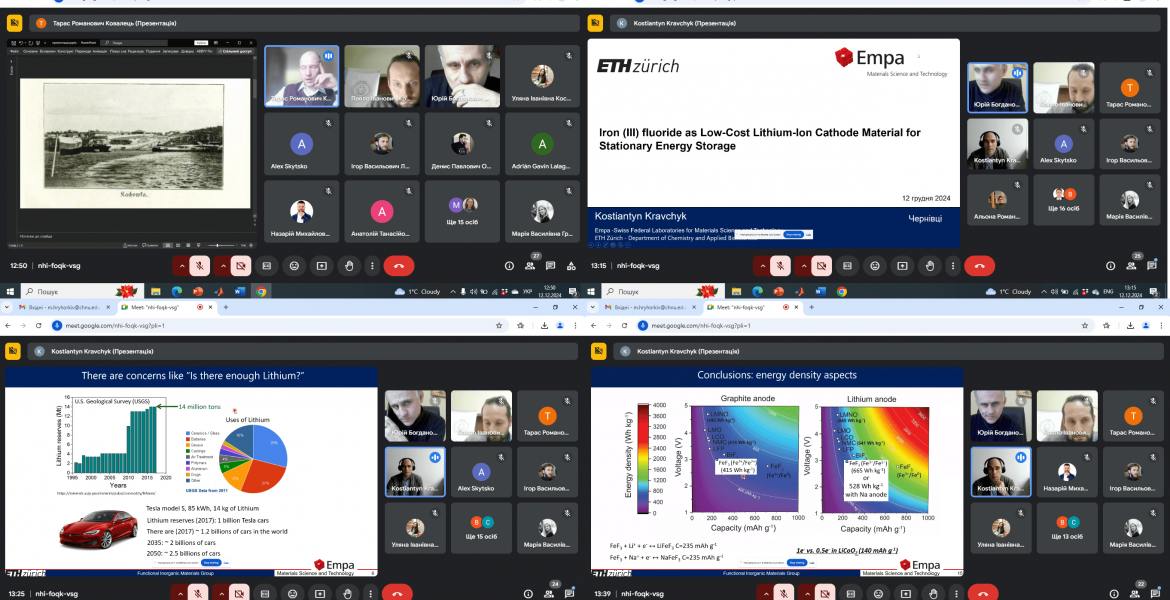Unmute microphone in 13:15 call

tap(780, 266)
